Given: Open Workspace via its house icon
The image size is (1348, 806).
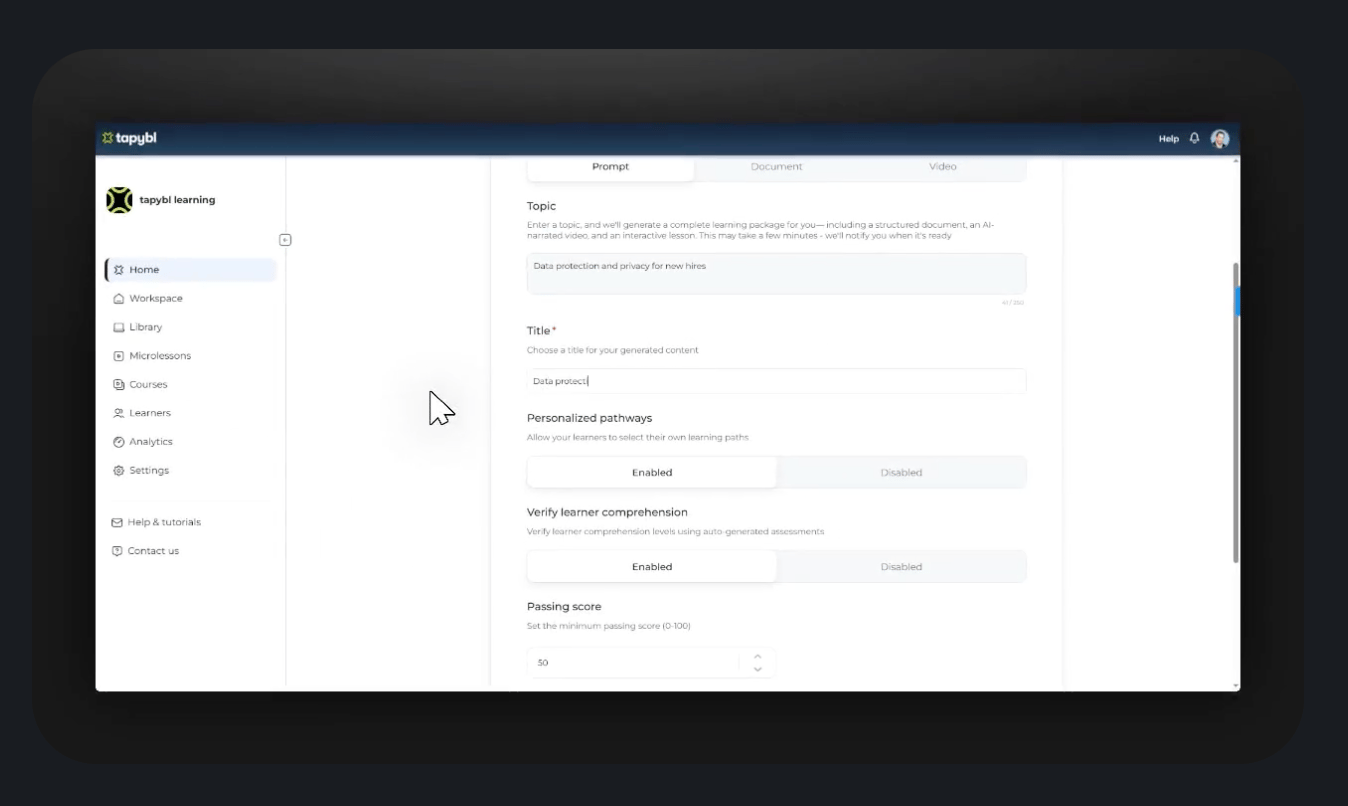Looking at the screenshot, I should (x=119, y=299).
